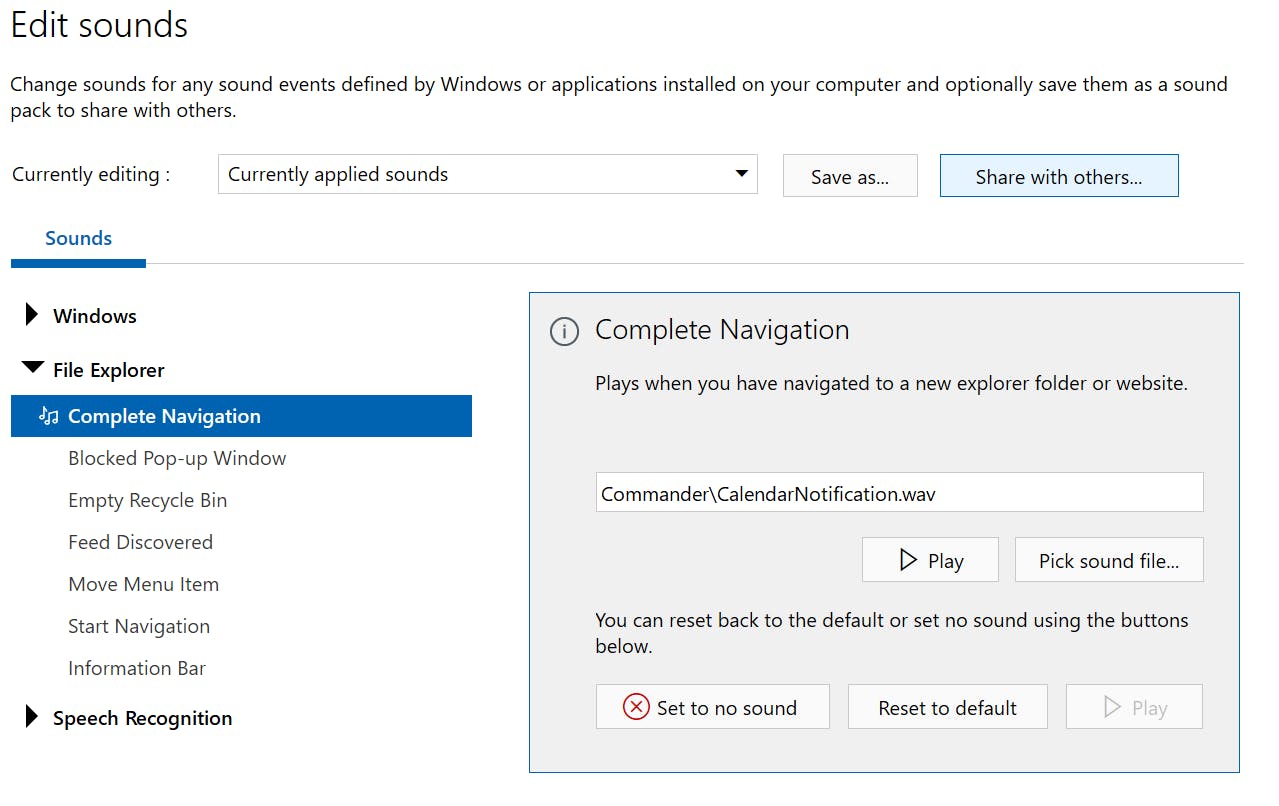
Task: Click the sound file path text field
Action: tap(898, 493)
